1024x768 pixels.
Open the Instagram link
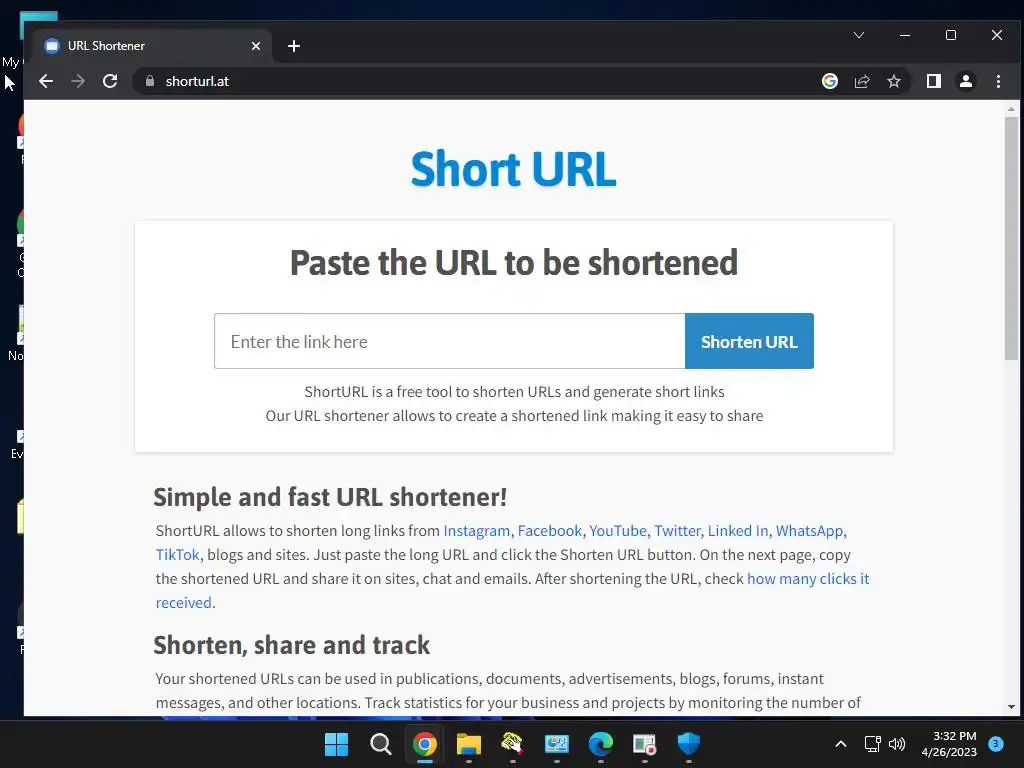pyautogui.click(x=476, y=531)
